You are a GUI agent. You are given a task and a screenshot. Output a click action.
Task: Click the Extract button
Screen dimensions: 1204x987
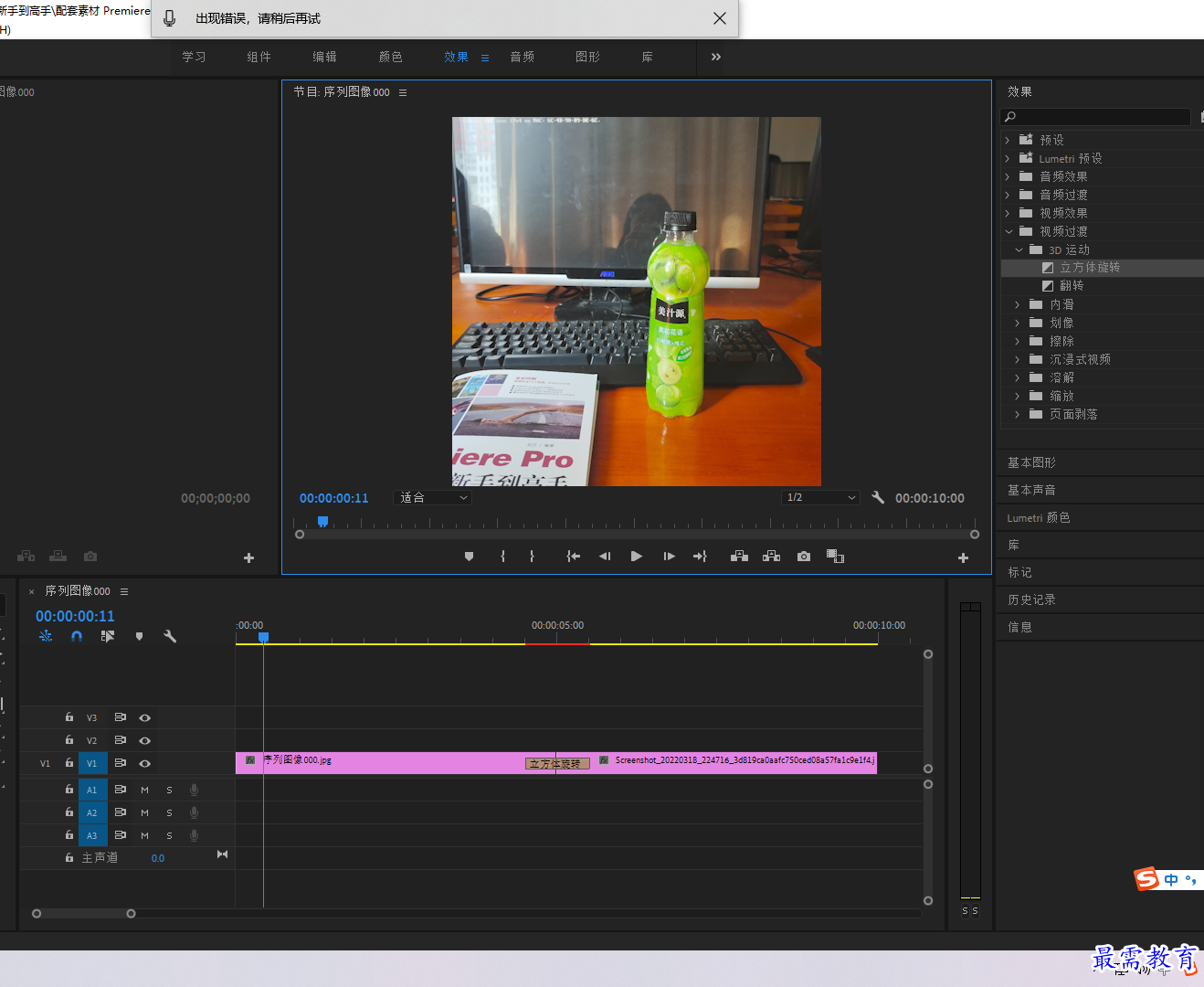click(771, 557)
